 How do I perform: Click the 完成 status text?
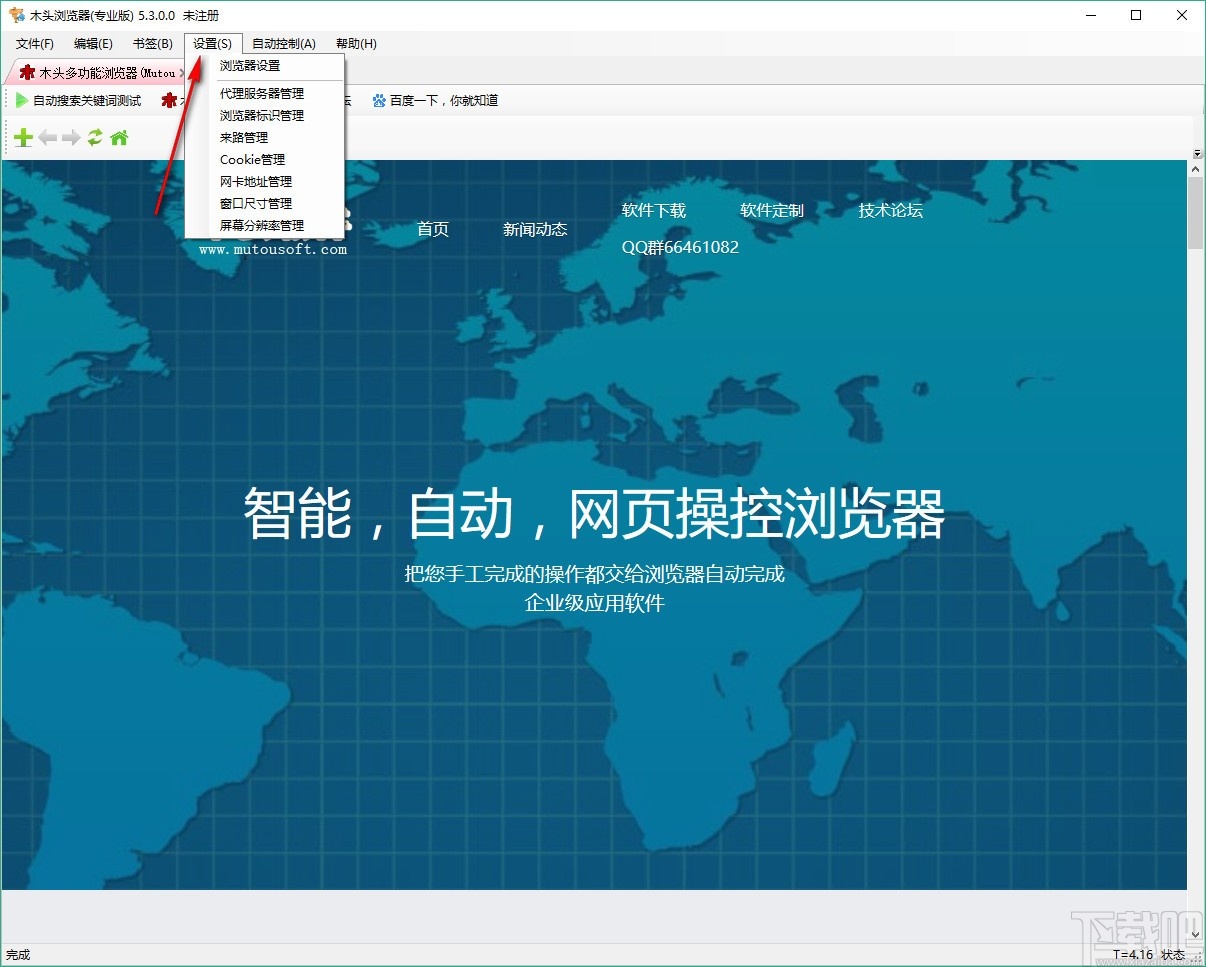18,955
